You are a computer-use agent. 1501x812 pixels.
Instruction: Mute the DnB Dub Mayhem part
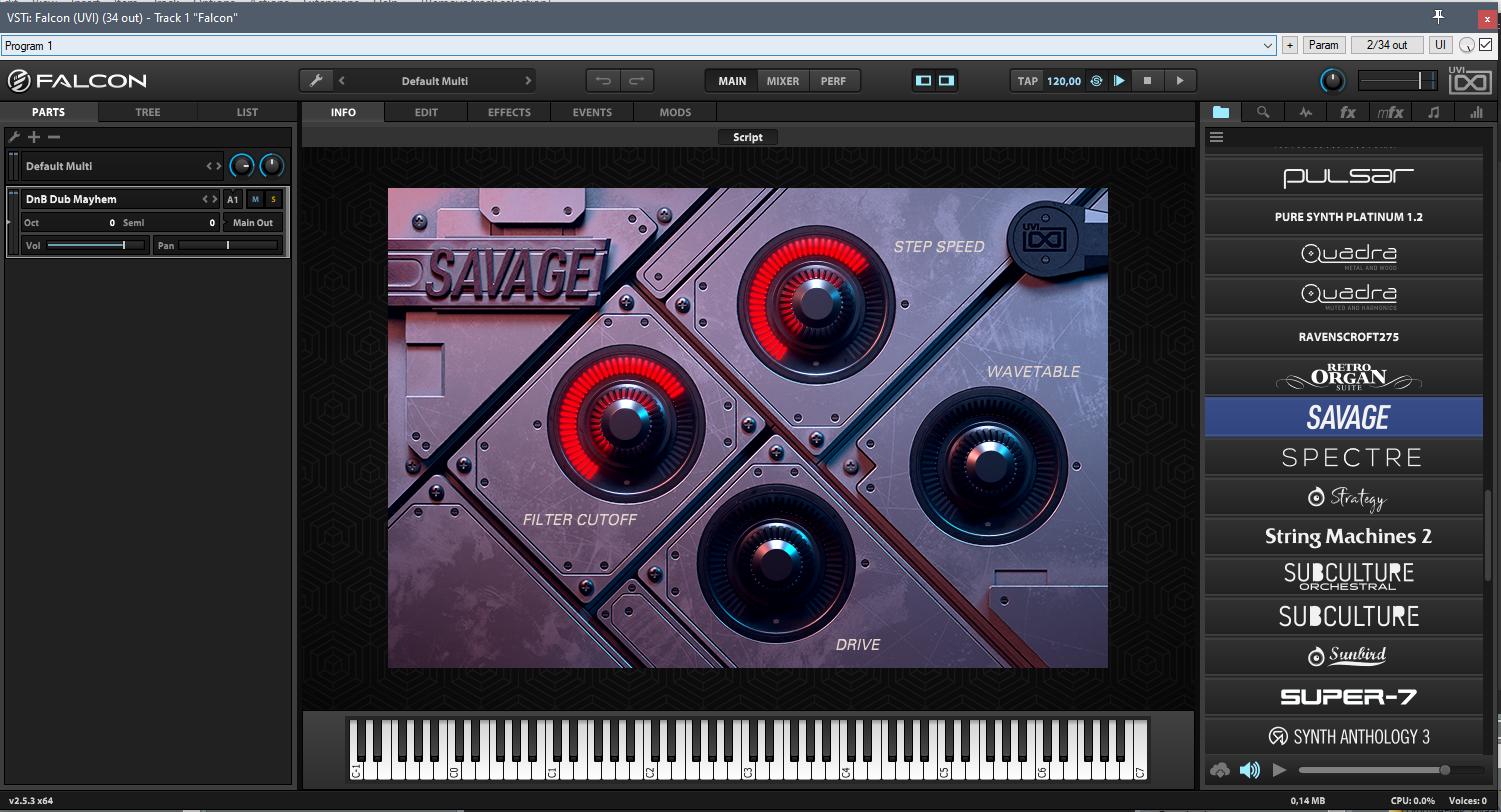click(x=255, y=199)
